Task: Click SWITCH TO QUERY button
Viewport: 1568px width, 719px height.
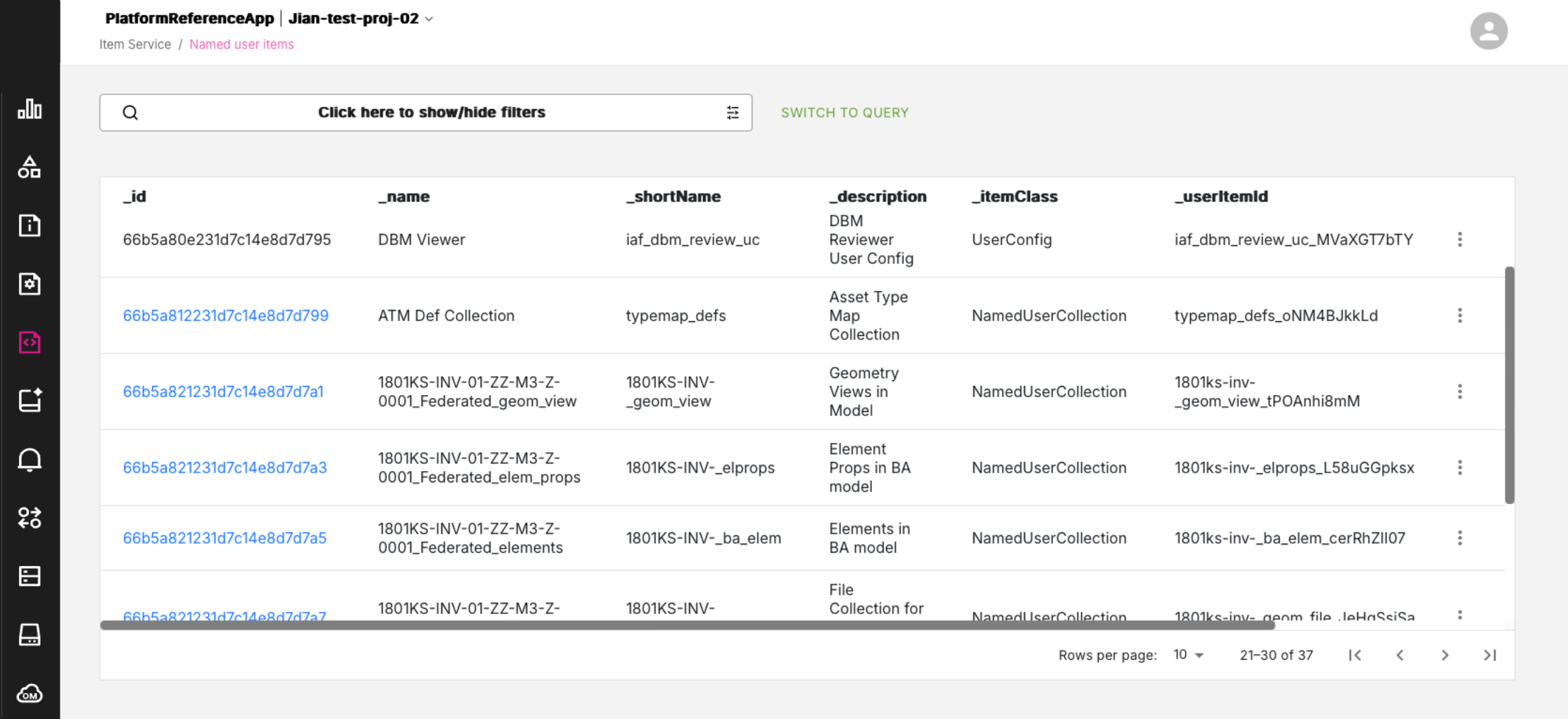Action: click(x=845, y=113)
